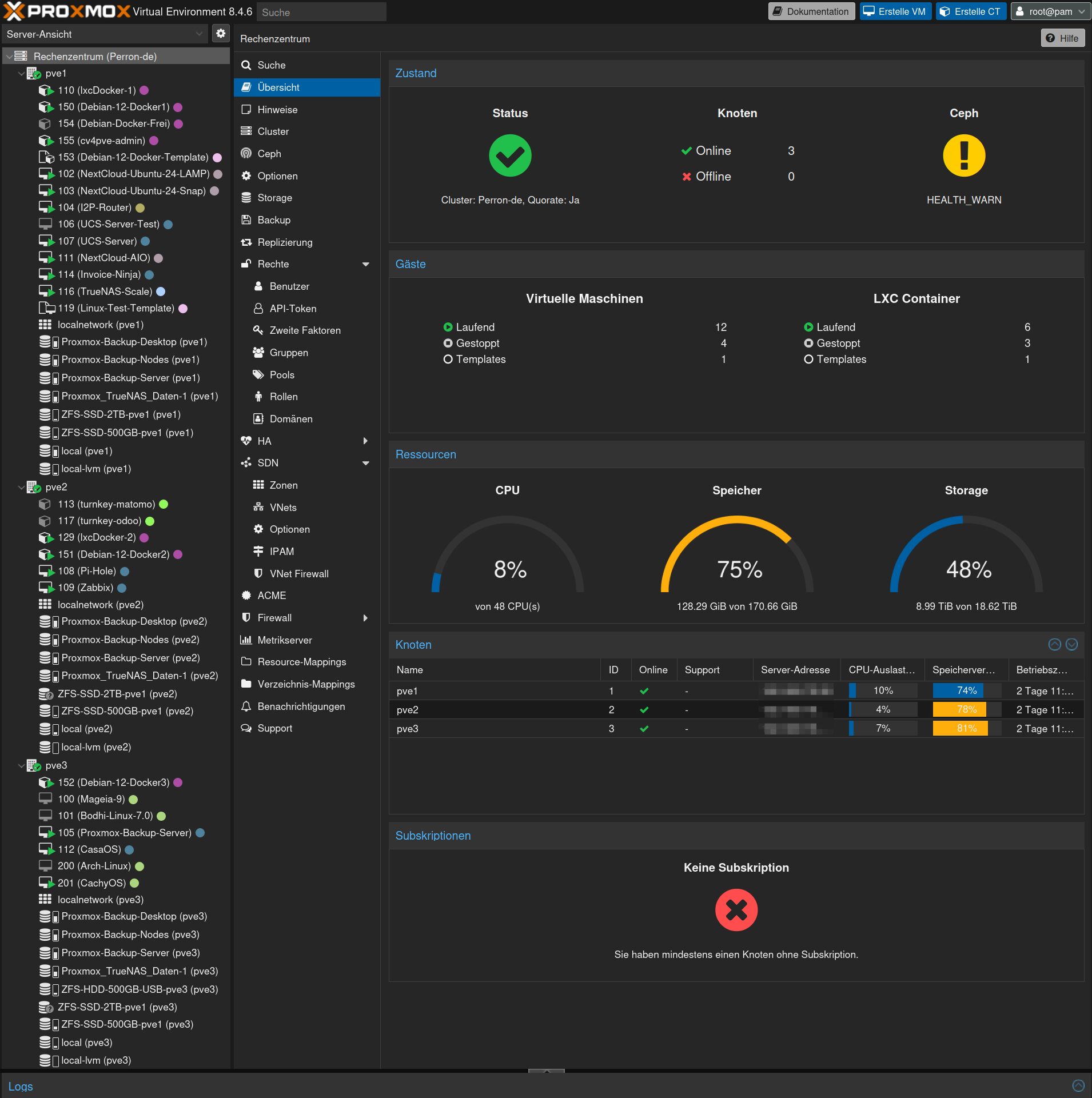Viewport: 1092px width, 1098px height.
Task: Click the top Suche input field
Action: coord(321,12)
